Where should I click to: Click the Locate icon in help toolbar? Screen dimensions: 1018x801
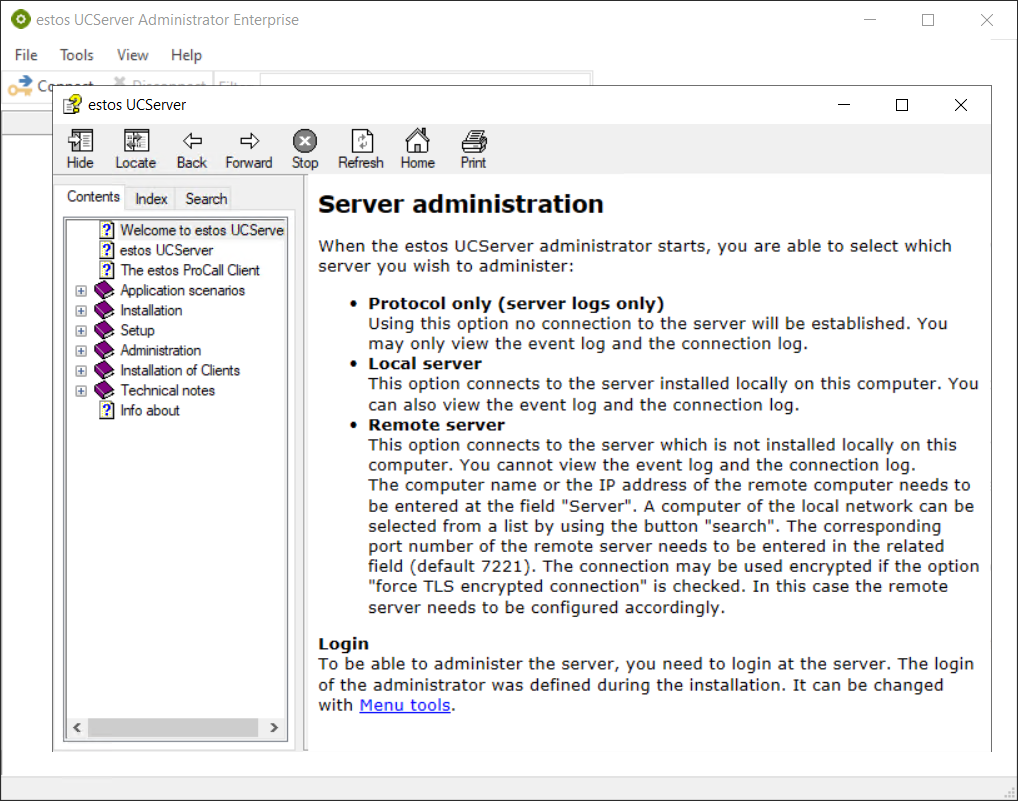[135, 149]
